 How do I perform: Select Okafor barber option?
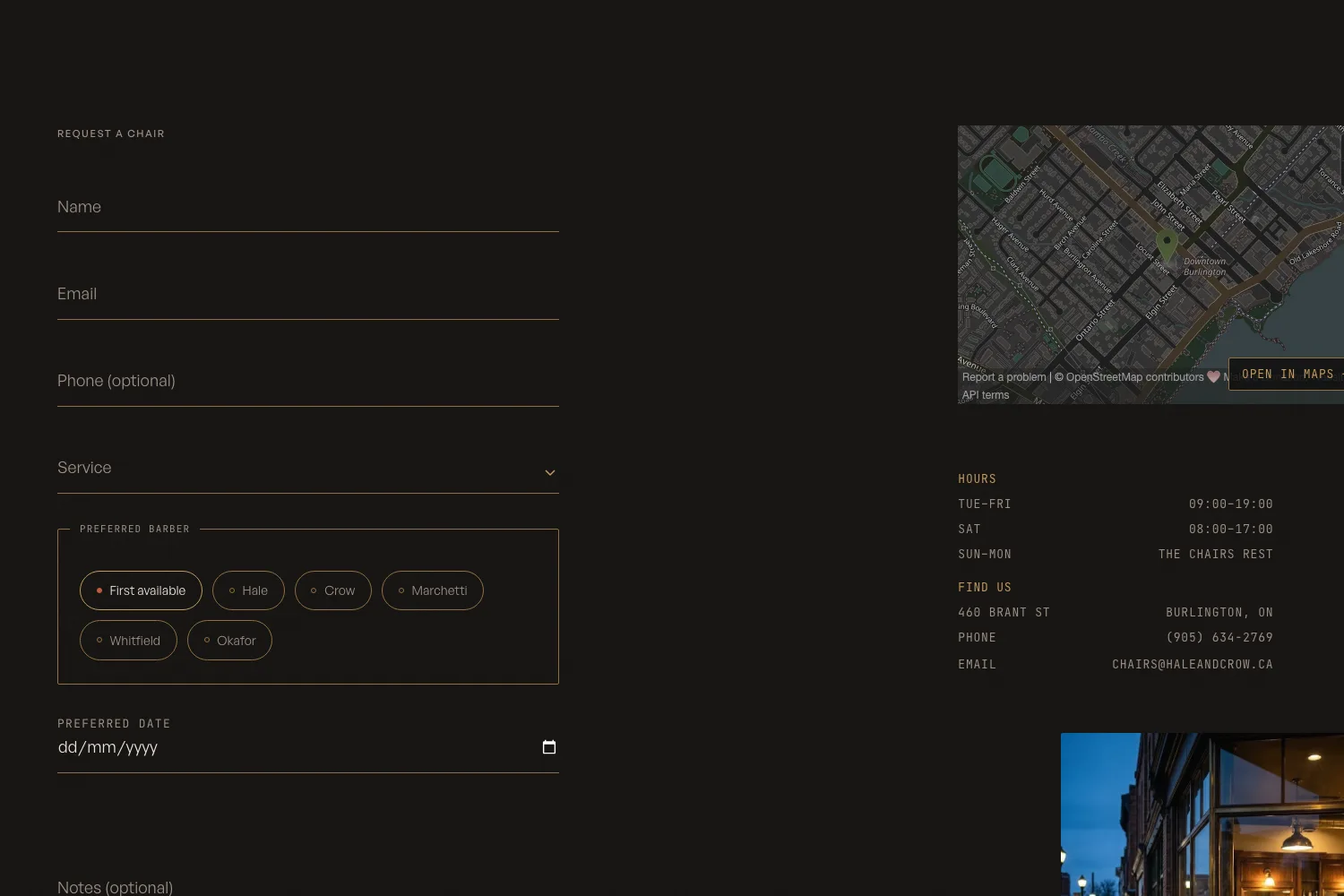click(x=229, y=641)
